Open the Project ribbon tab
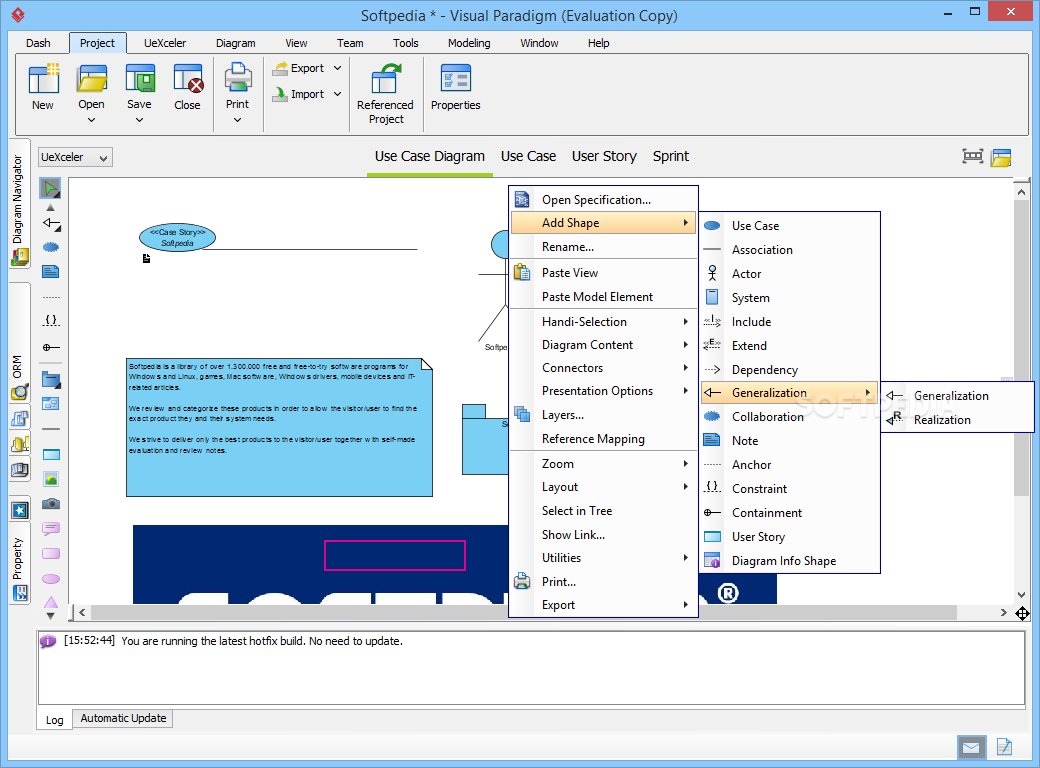This screenshot has height=768, width=1040. (x=98, y=43)
